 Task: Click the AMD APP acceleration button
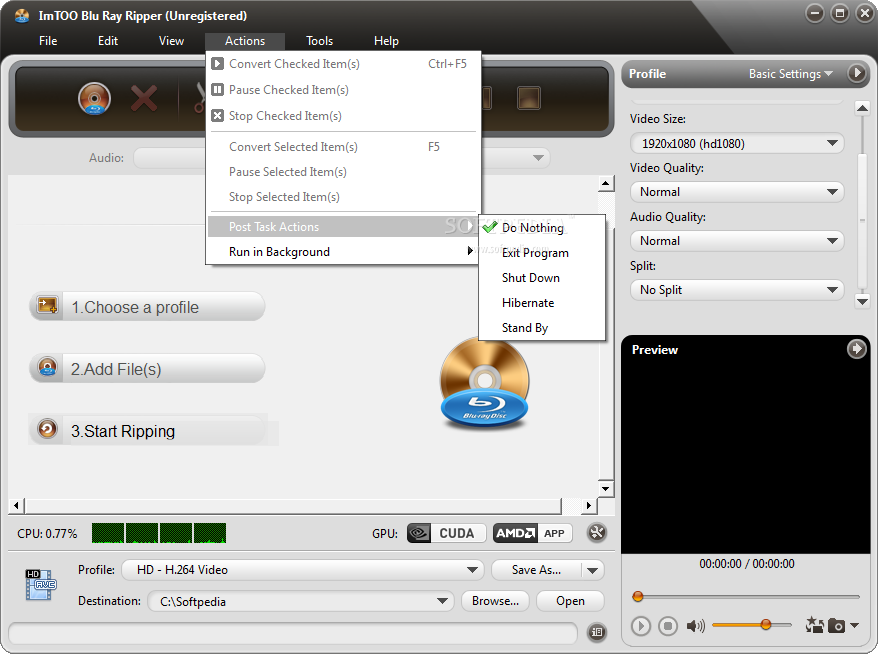click(x=532, y=533)
